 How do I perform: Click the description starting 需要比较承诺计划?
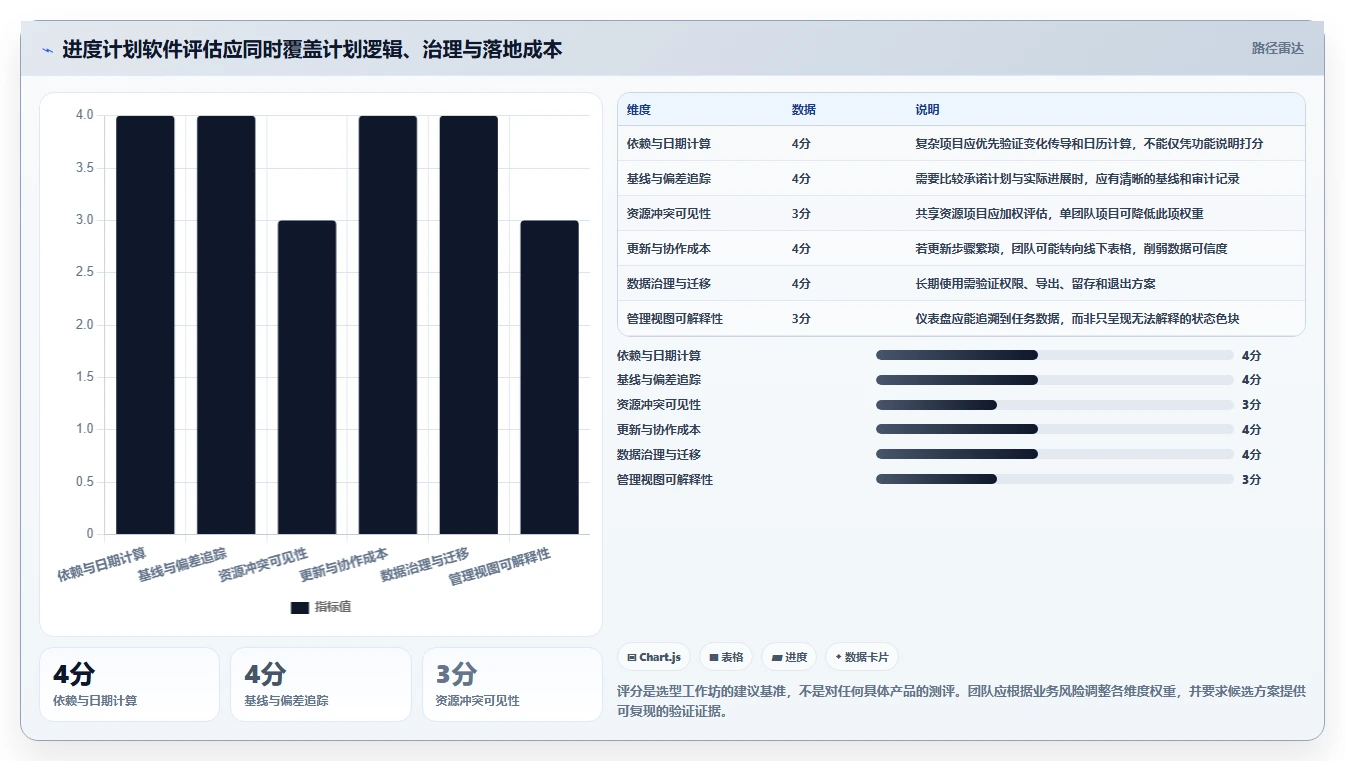pyautogui.click(x=1078, y=178)
